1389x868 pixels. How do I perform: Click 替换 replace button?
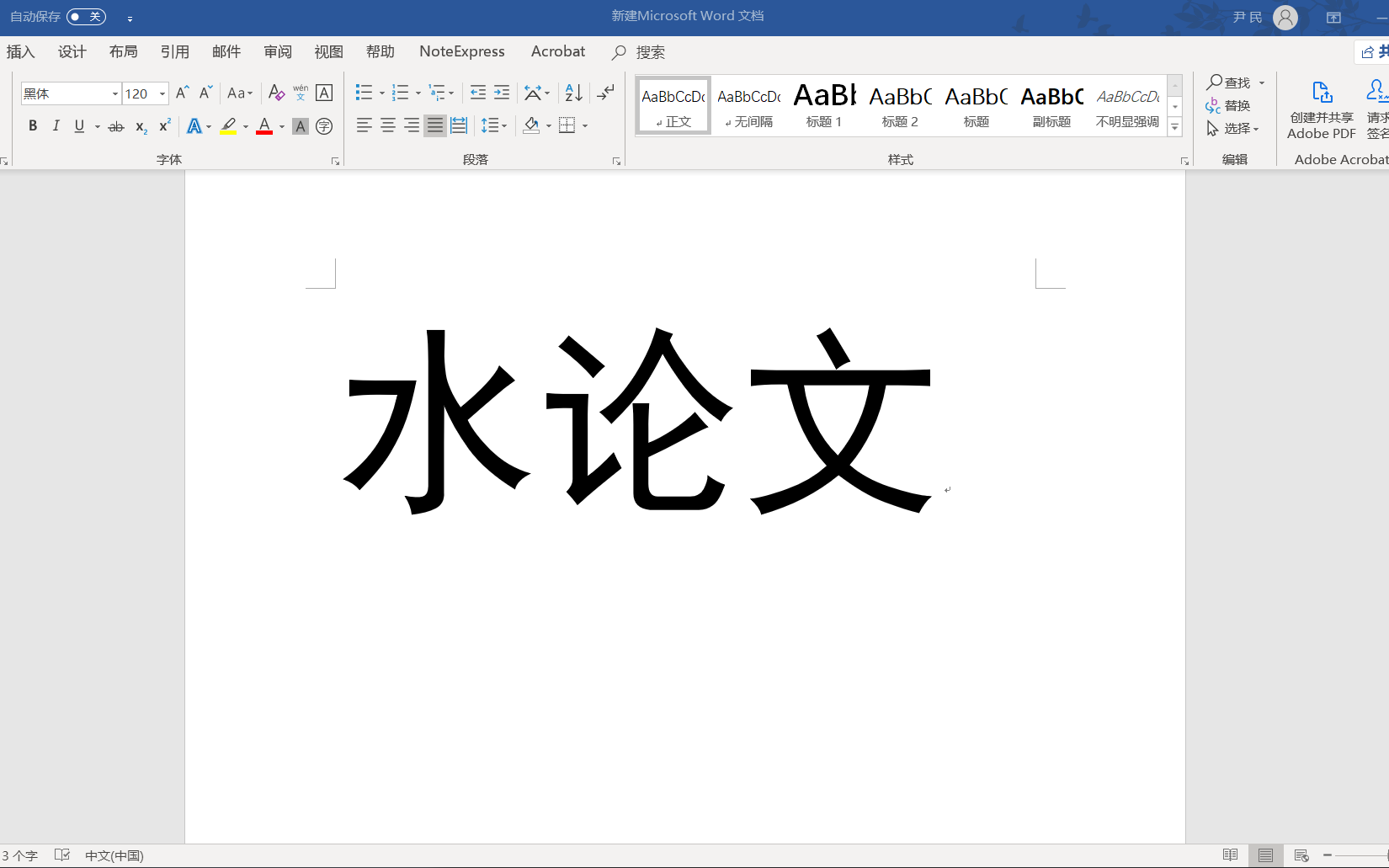coord(1228,105)
